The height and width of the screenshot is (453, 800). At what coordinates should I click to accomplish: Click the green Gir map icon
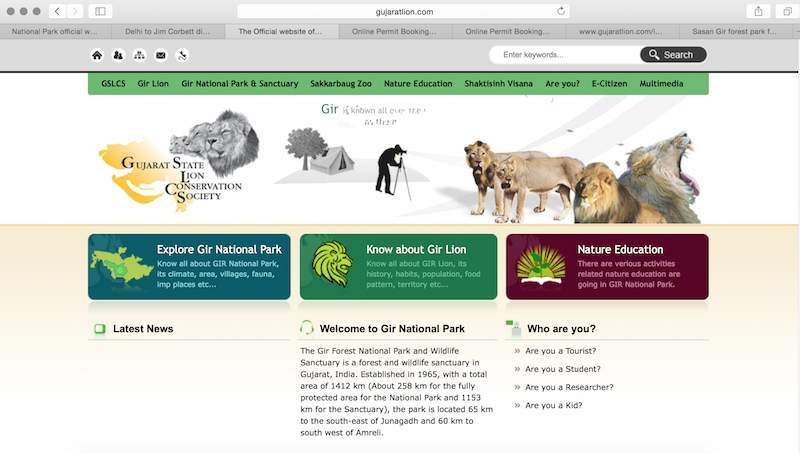(x=122, y=265)
